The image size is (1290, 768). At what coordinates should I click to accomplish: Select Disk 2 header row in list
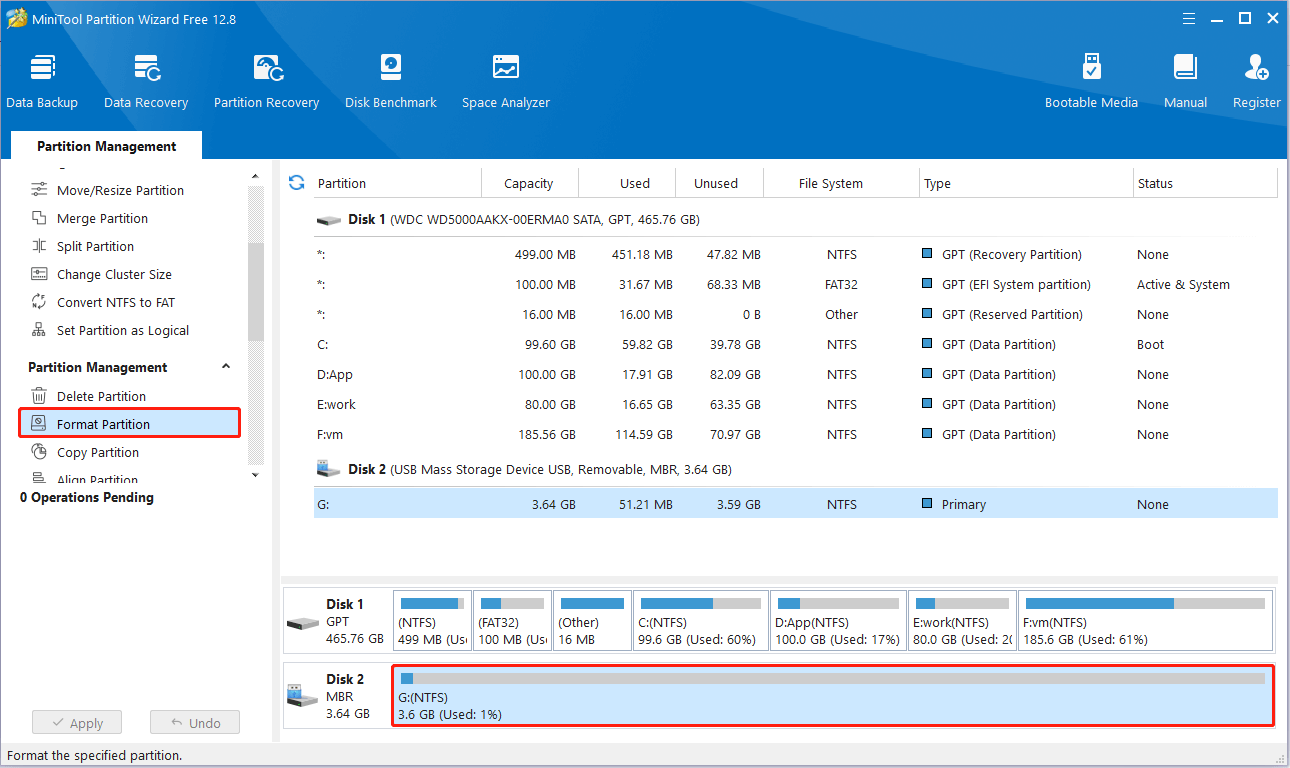point(796,469)
